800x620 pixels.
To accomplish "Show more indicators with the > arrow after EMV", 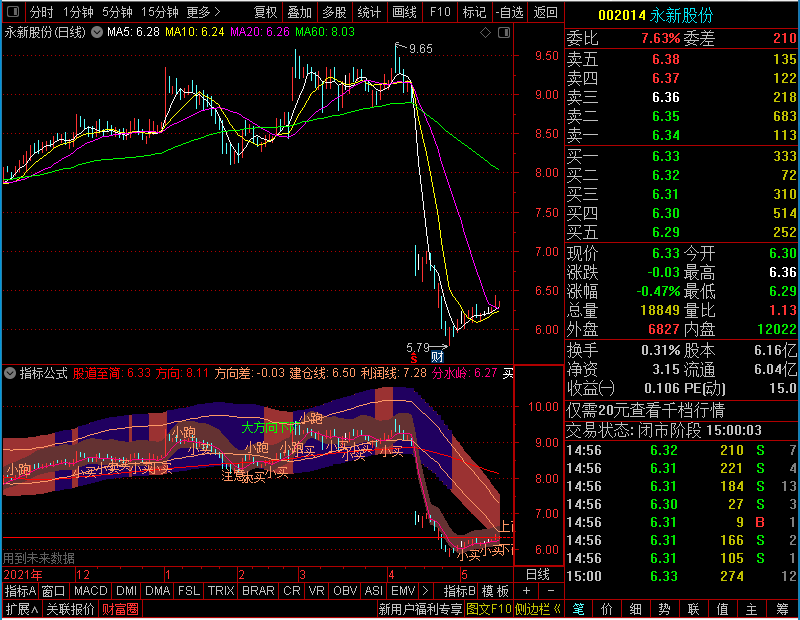I will coord(425,591).
